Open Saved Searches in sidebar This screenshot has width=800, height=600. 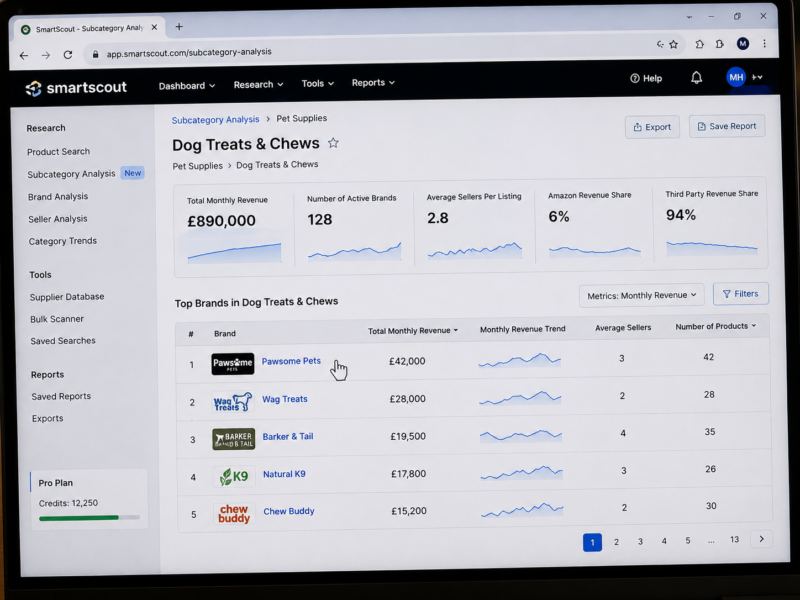63,341
